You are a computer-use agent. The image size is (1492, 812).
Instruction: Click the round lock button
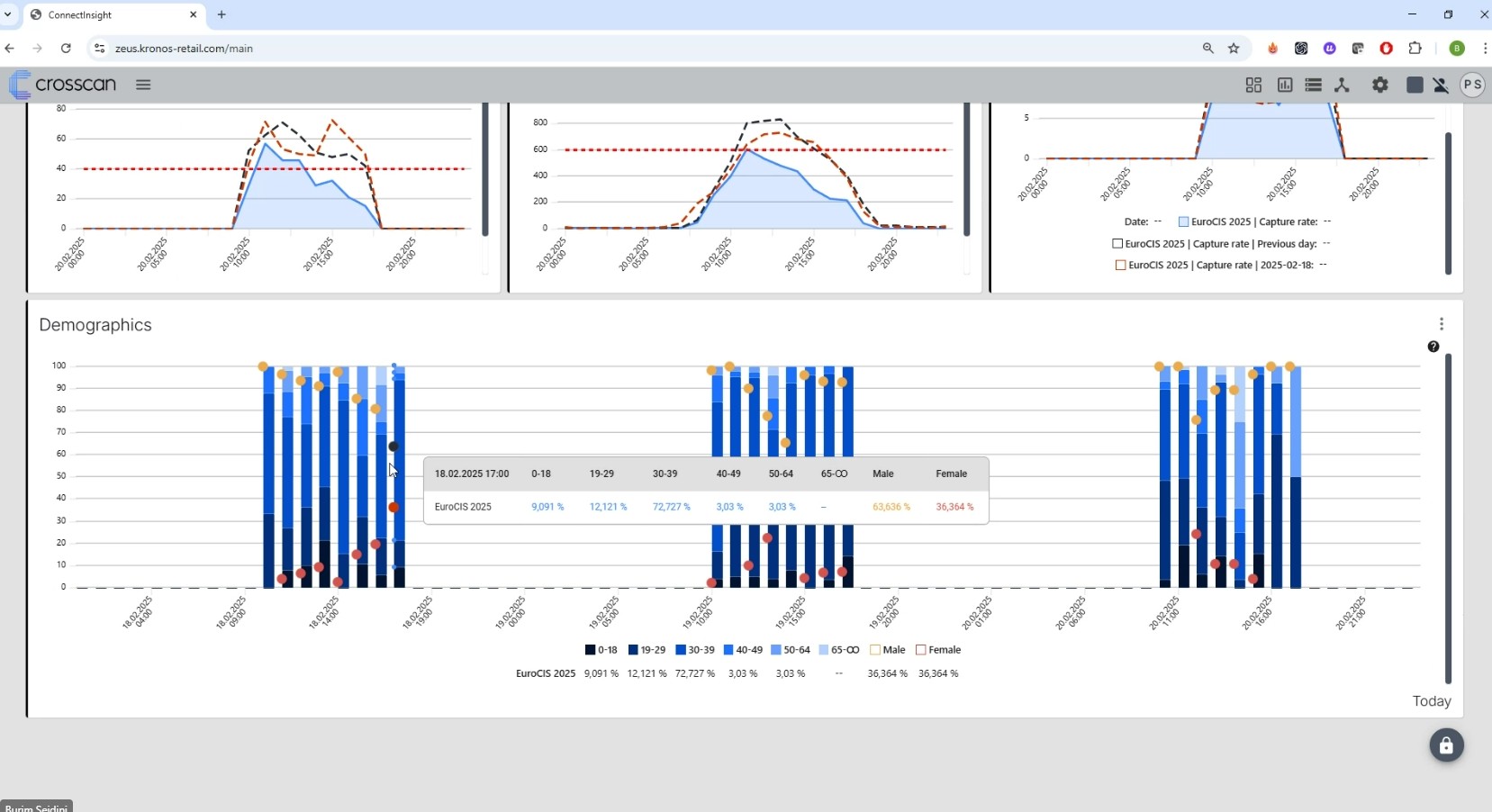point(1446,745)
